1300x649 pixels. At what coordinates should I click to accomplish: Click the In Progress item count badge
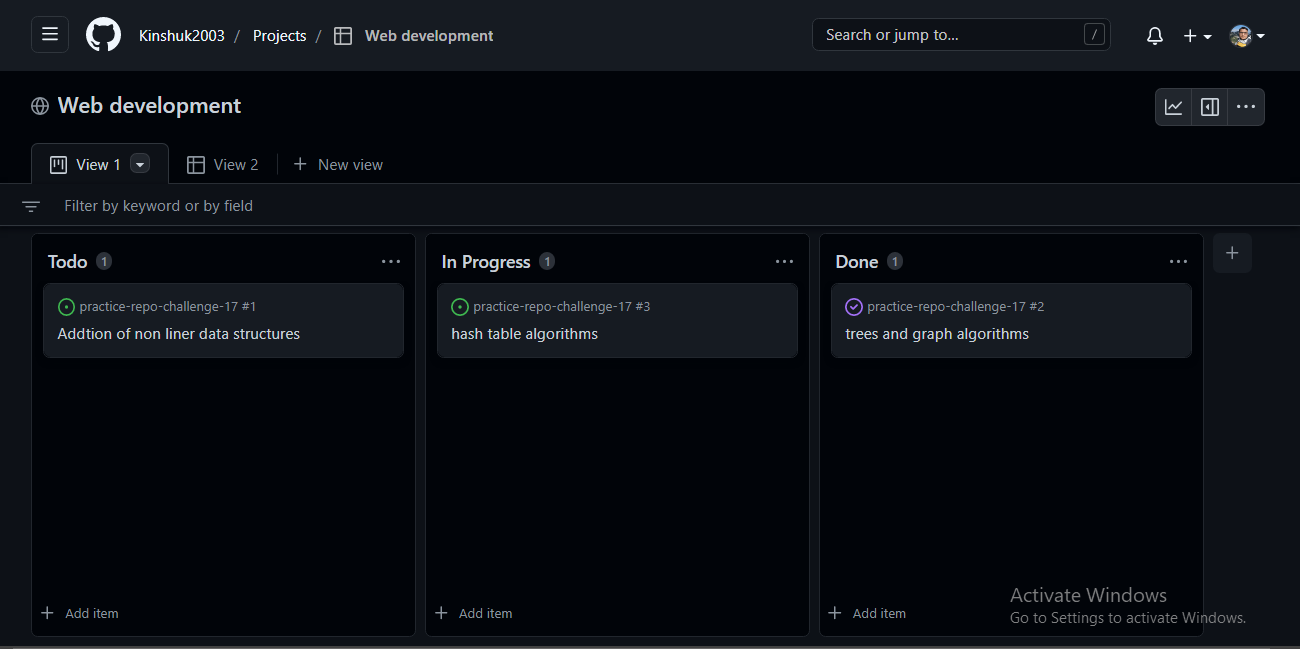point(547,261)
